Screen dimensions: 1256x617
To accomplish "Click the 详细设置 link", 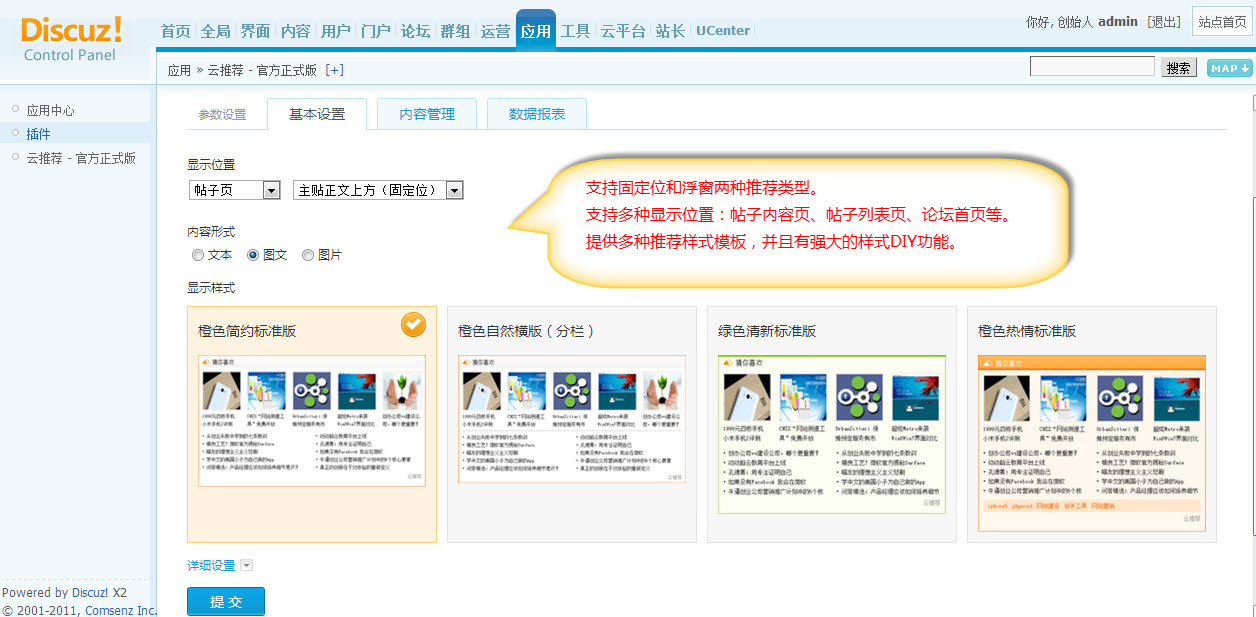I will click(x=211, y=565).
